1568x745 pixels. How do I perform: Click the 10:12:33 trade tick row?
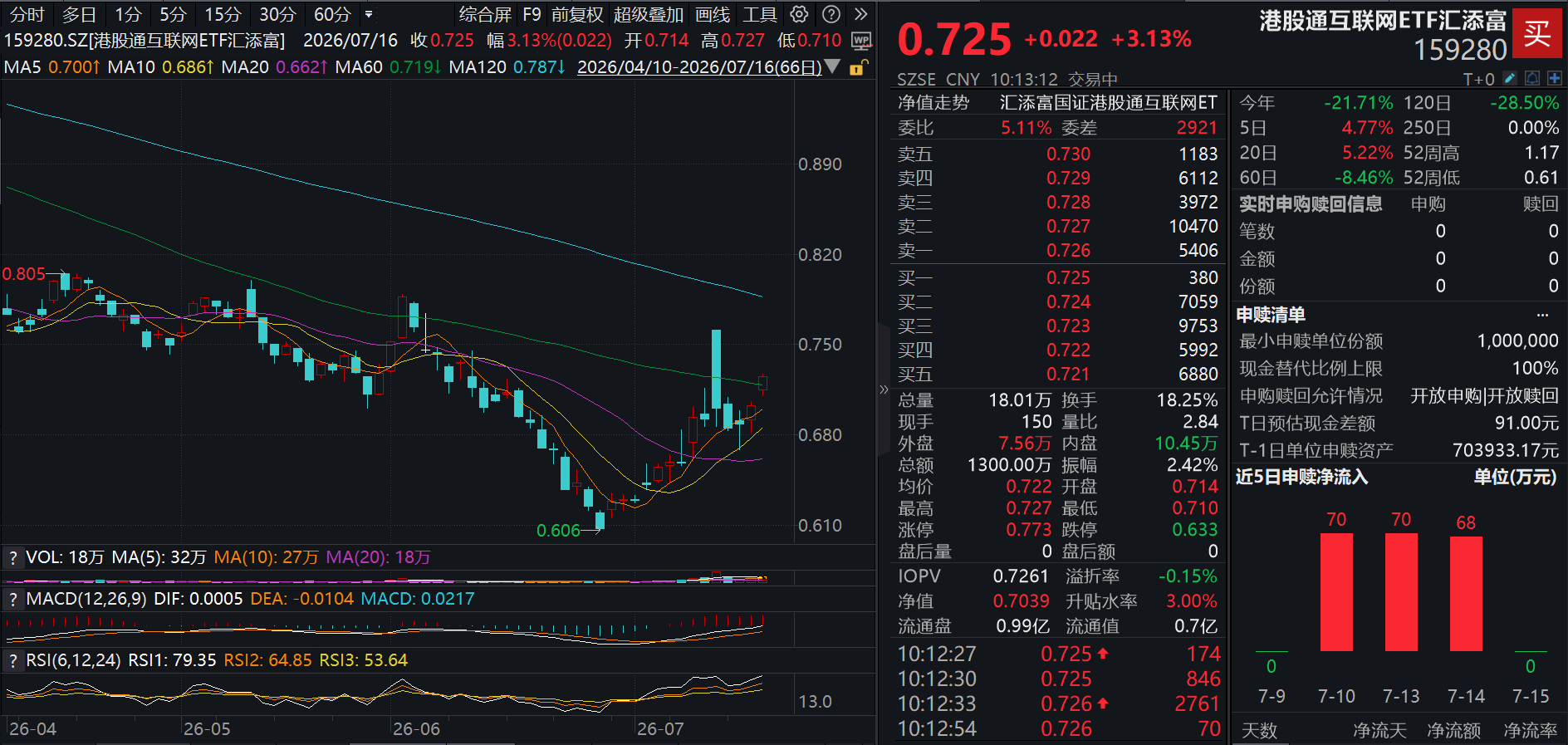1059,703
